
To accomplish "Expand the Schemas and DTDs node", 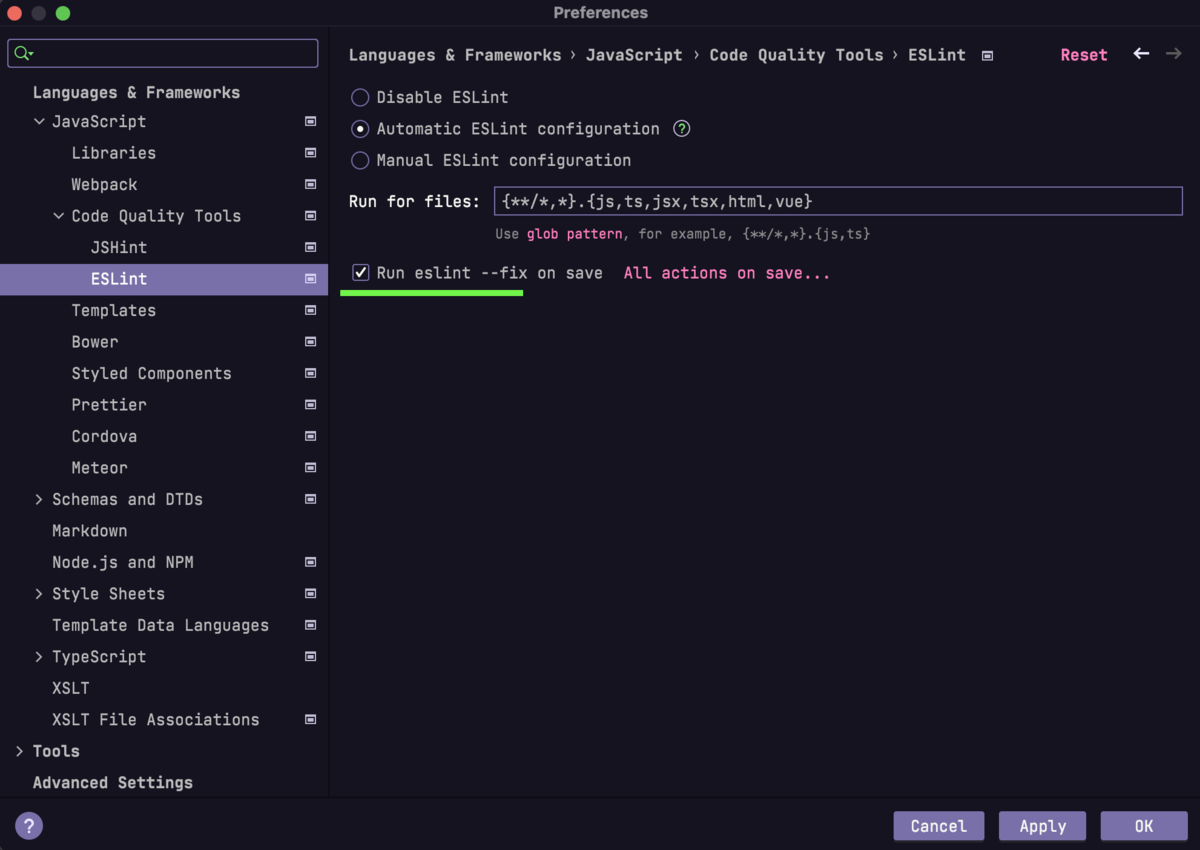I will coord(39,499).
